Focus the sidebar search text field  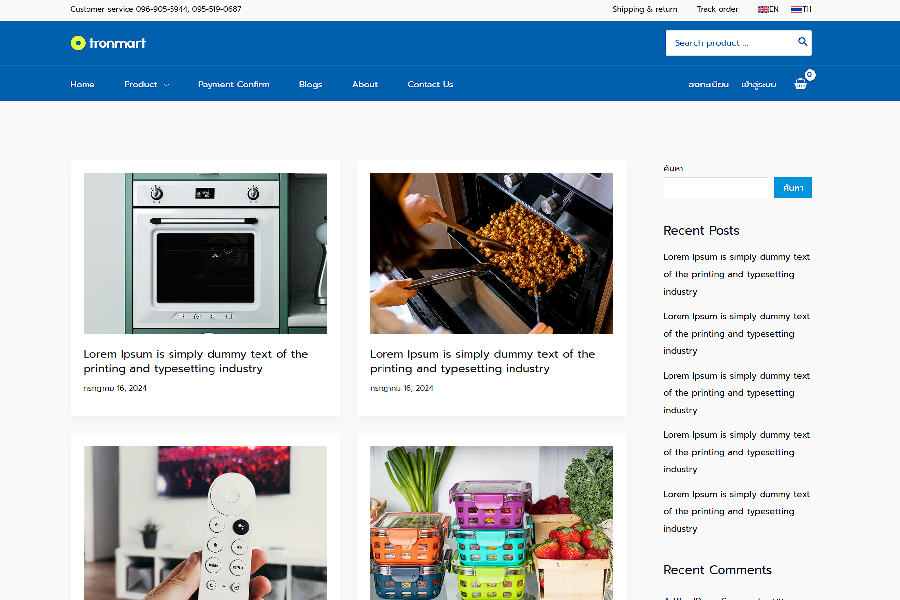click(715, 188)
